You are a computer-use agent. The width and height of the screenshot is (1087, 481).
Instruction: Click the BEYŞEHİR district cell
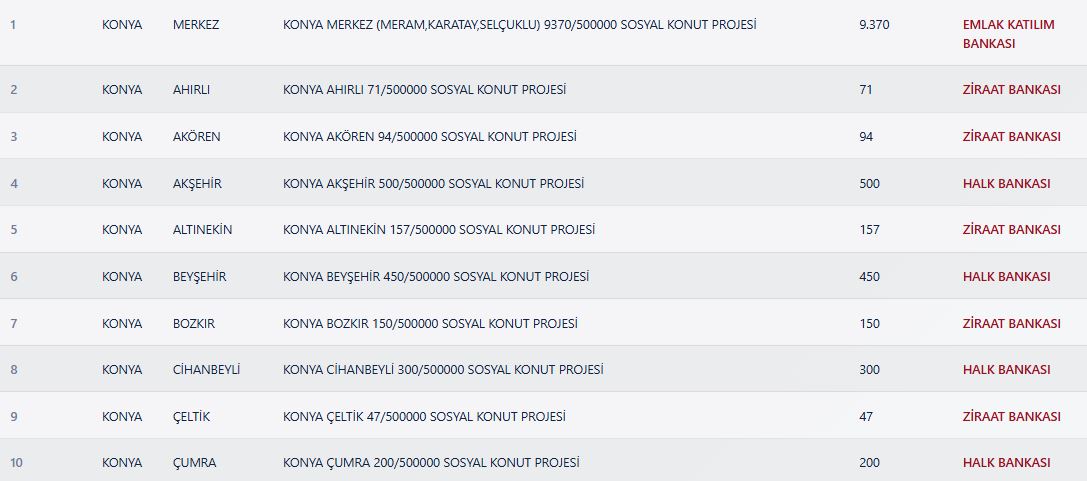pyautogui.click(x=199, y=277)
